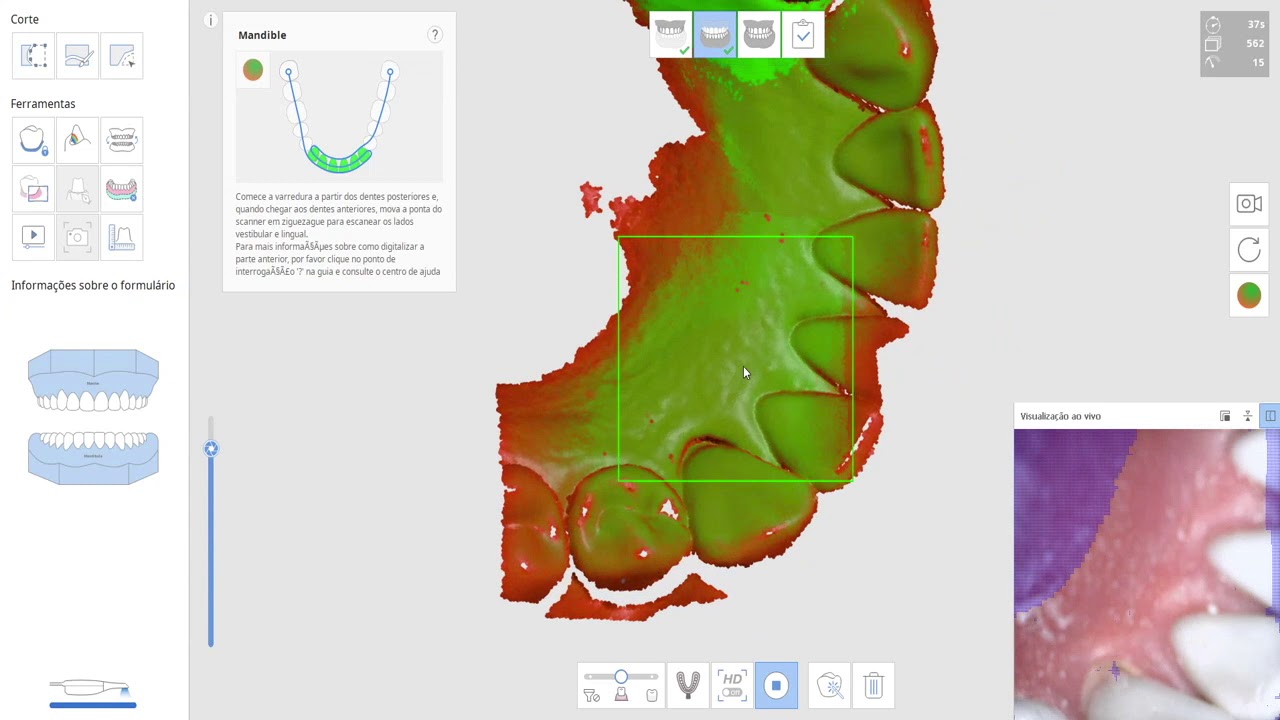
Task: Click the lower jaw form illustration
Action: [93, 458]
